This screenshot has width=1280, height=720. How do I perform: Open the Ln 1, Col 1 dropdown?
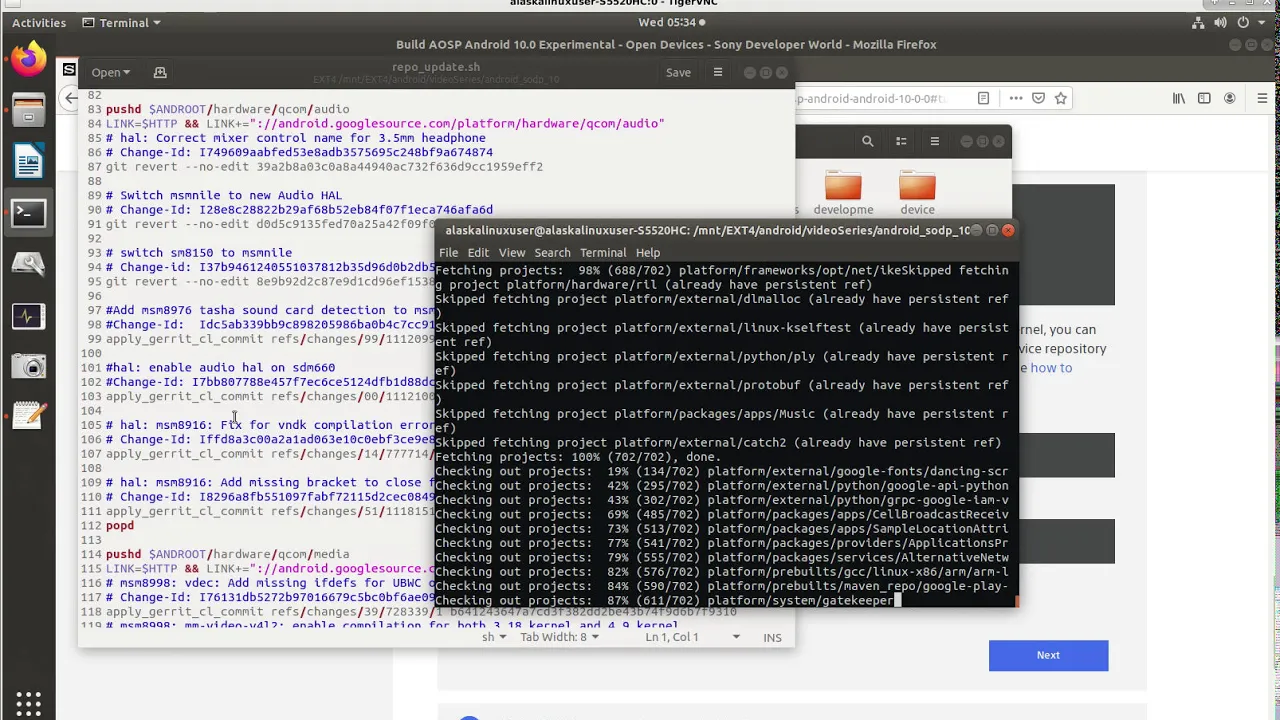coord(692,637)
